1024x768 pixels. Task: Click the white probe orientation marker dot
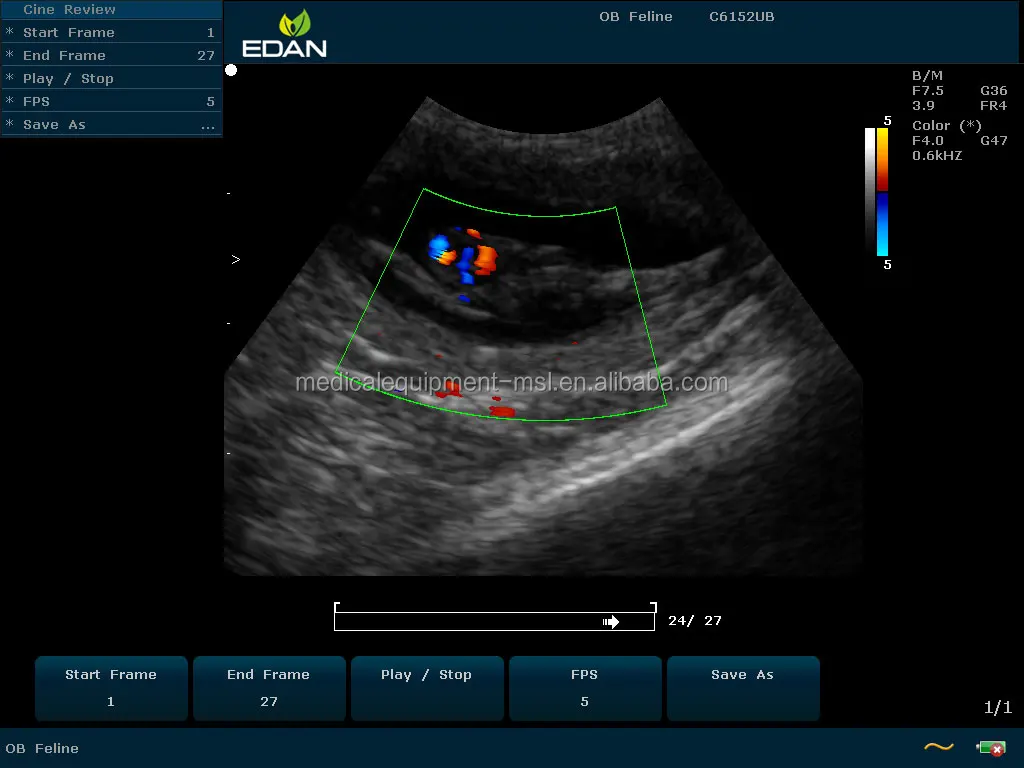(231, 70)
